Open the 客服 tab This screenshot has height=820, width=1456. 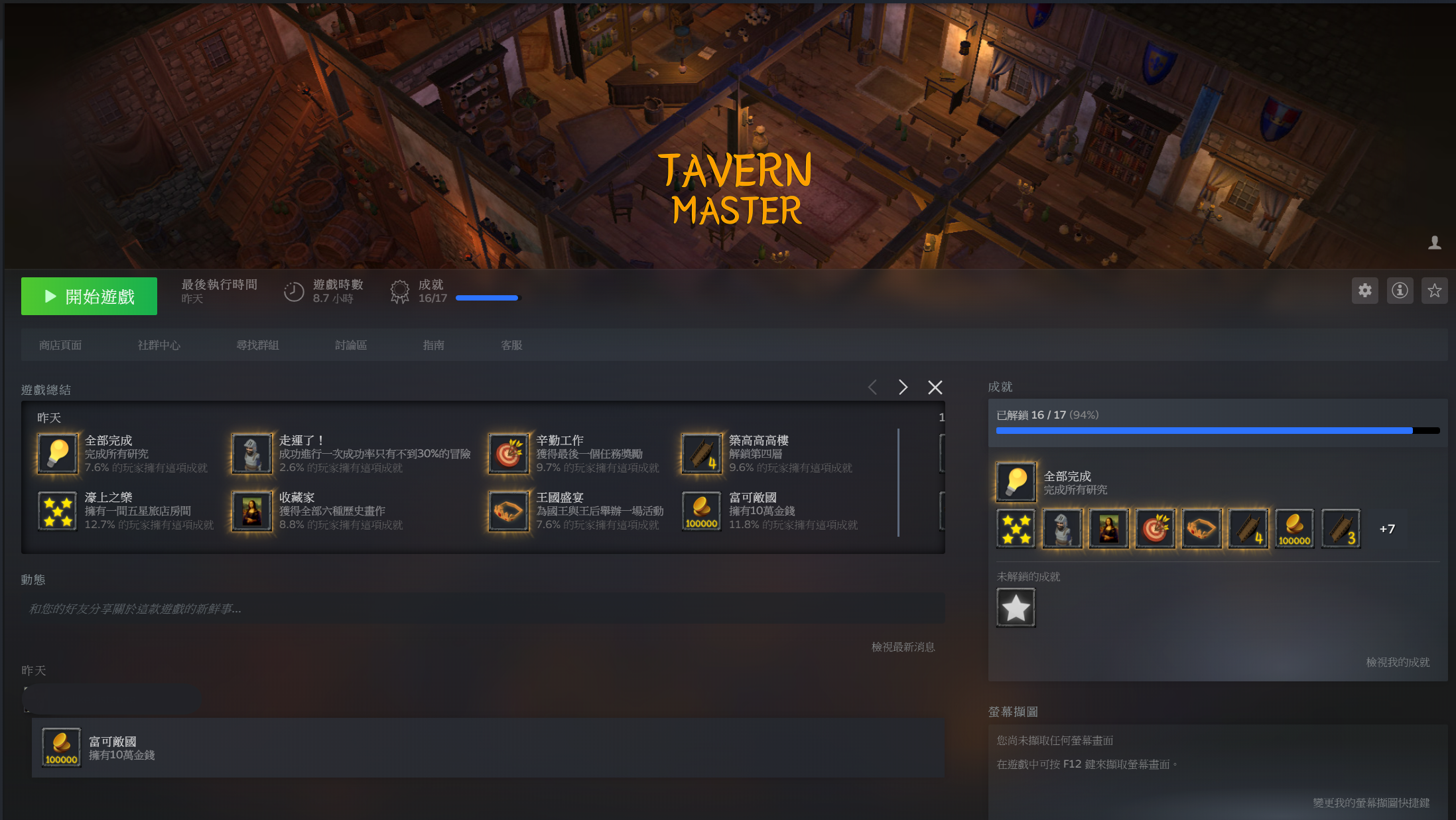[x=511, y=345]
